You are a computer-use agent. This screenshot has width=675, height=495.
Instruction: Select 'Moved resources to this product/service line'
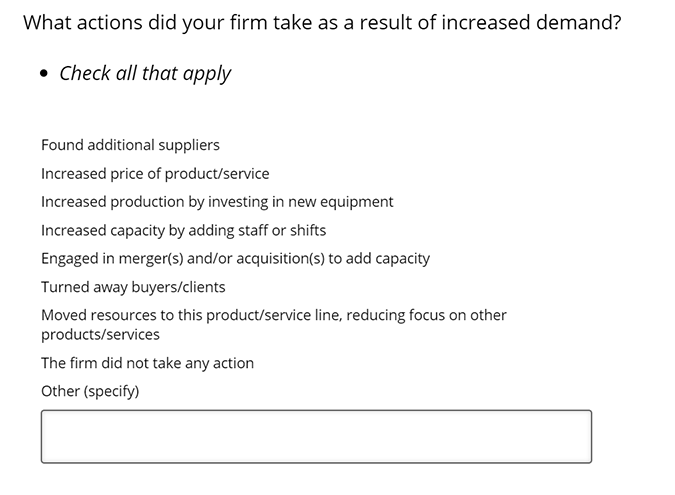(x=274, y=325)
